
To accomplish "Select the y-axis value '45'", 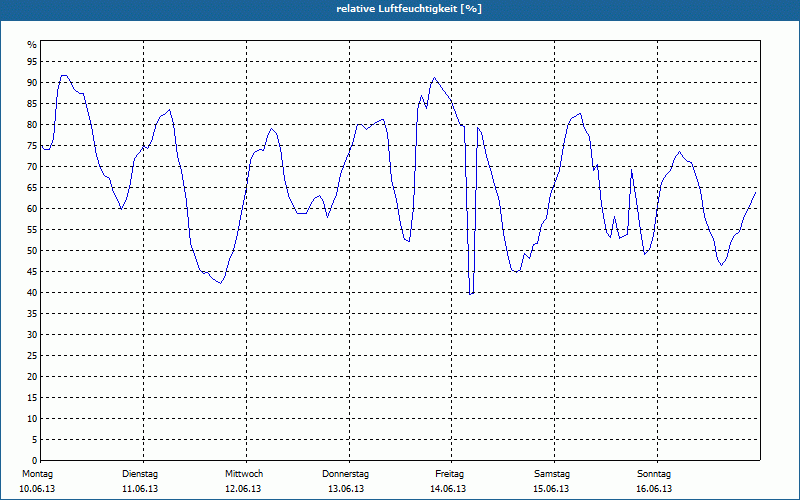I will (32, 271).
